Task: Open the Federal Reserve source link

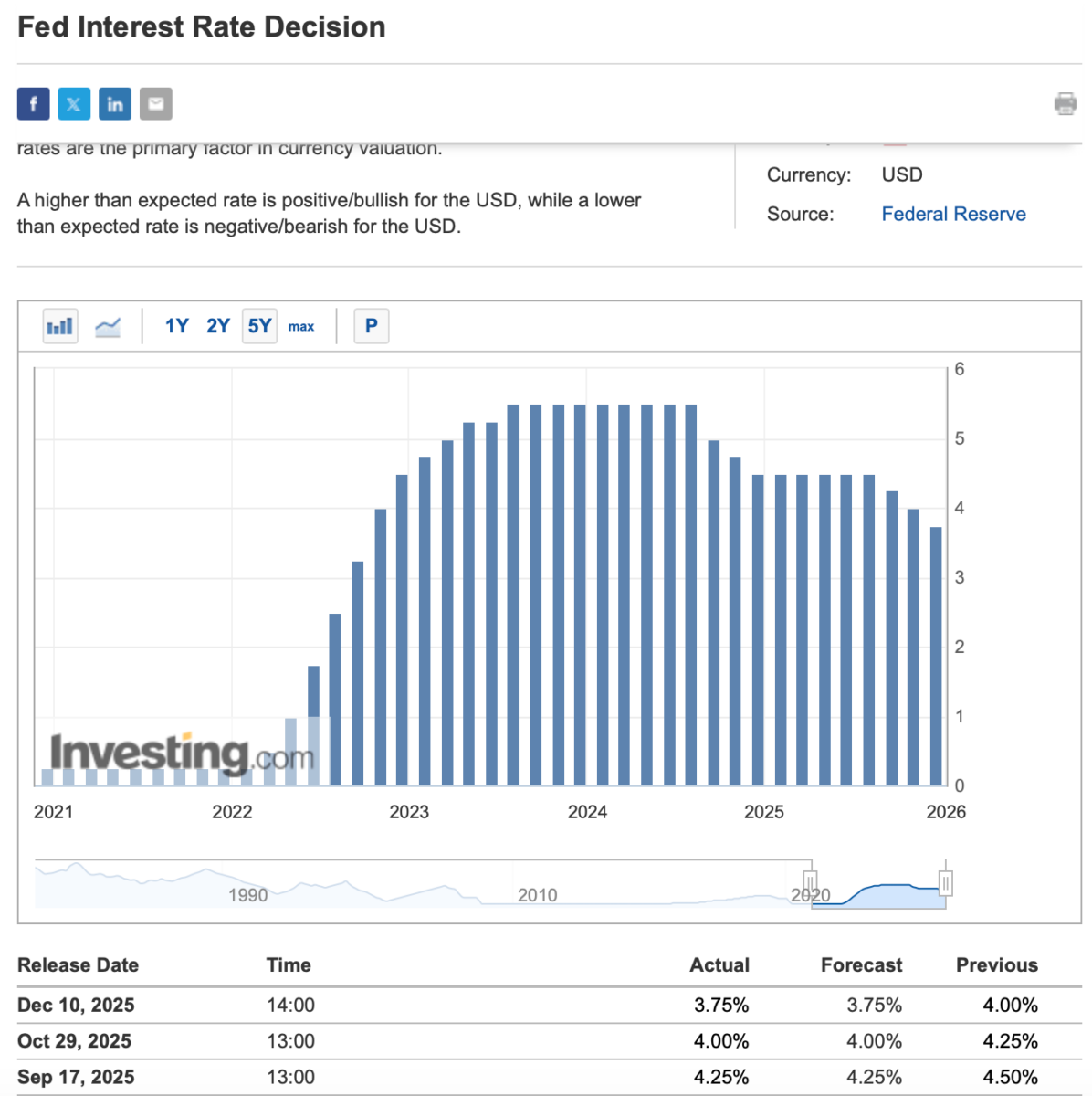Action: [953, 214]
